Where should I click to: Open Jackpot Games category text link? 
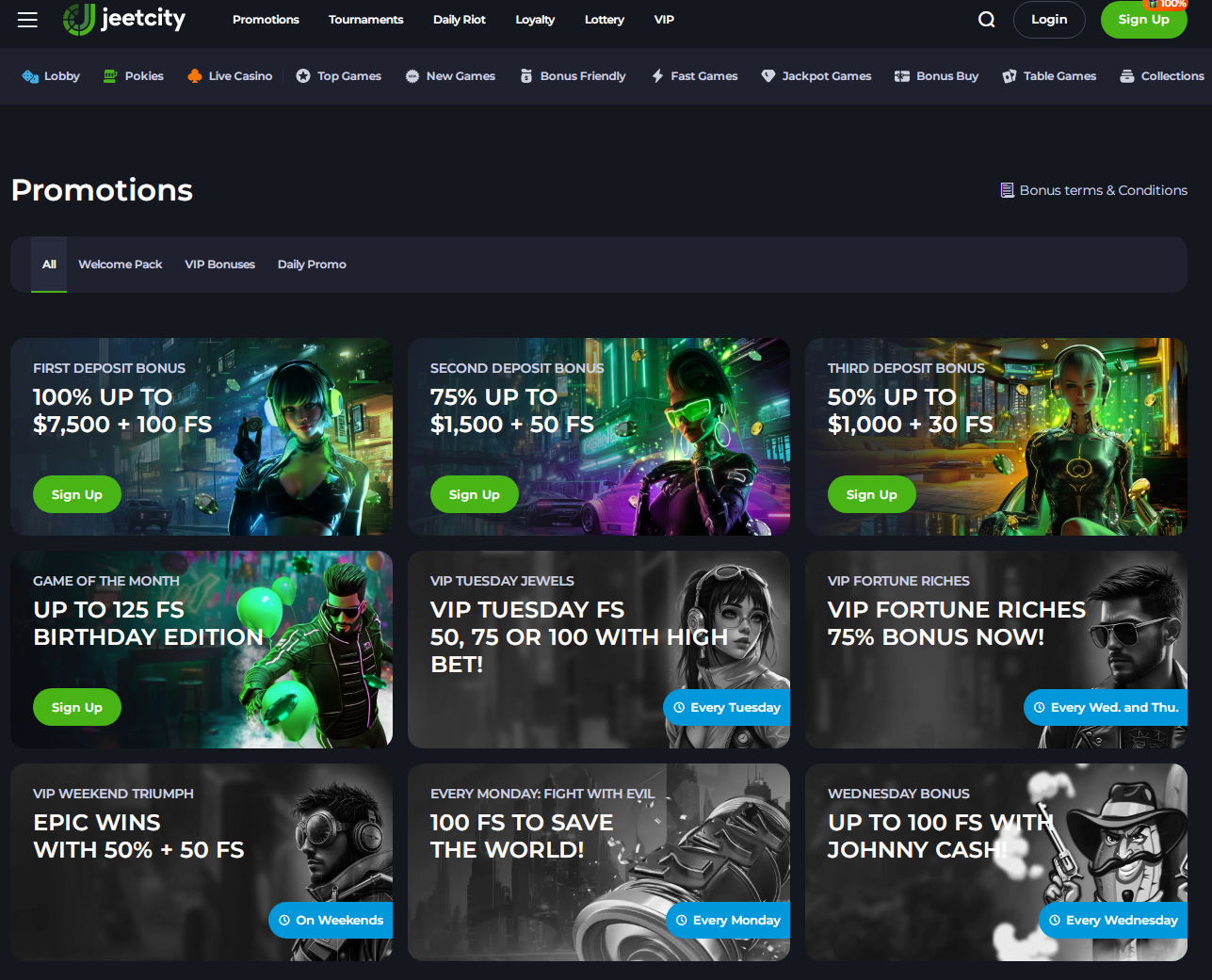point(827,76)
